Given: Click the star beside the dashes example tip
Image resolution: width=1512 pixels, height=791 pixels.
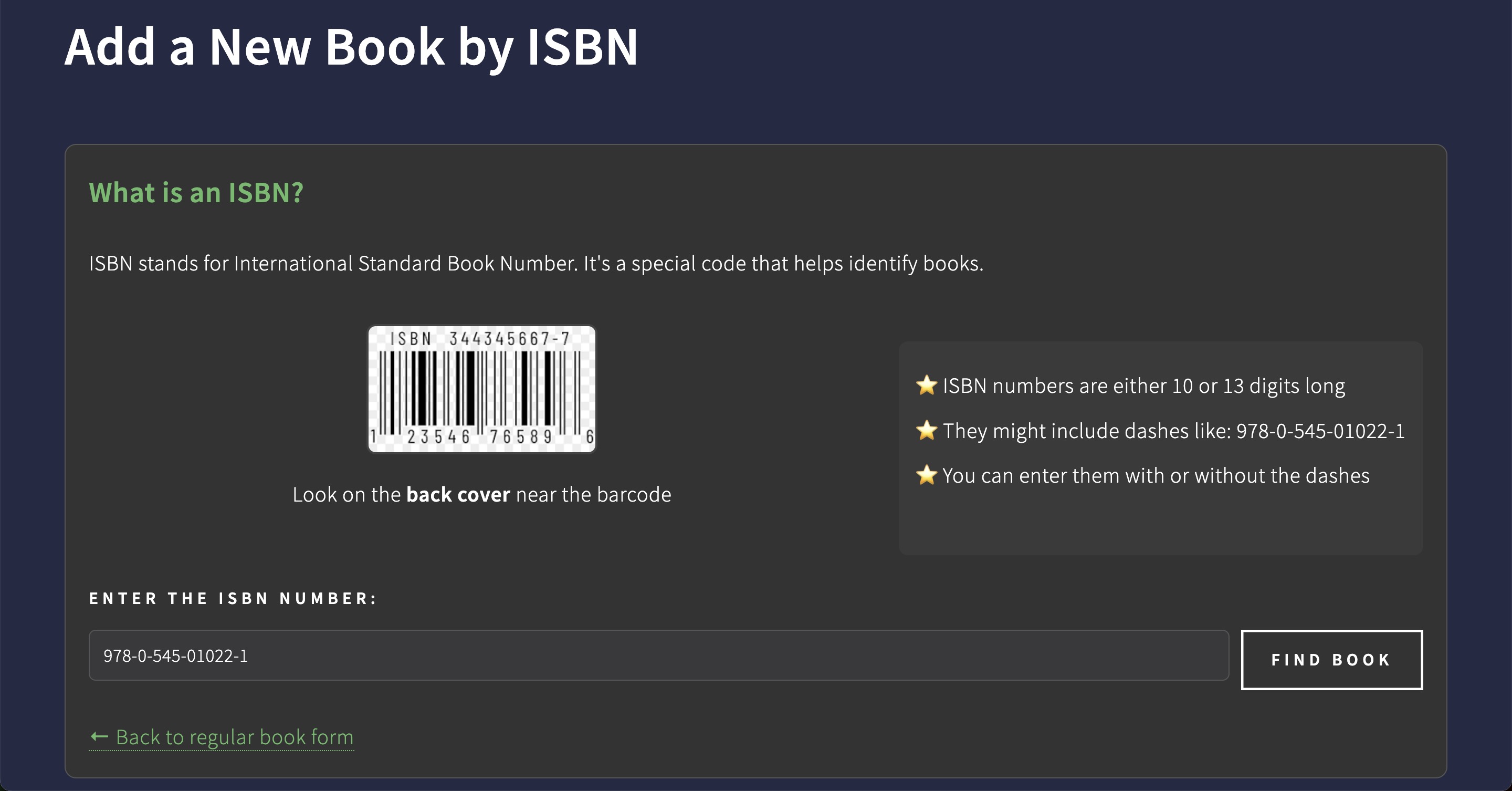Looking at the screenshot, I should click(926, 431).
